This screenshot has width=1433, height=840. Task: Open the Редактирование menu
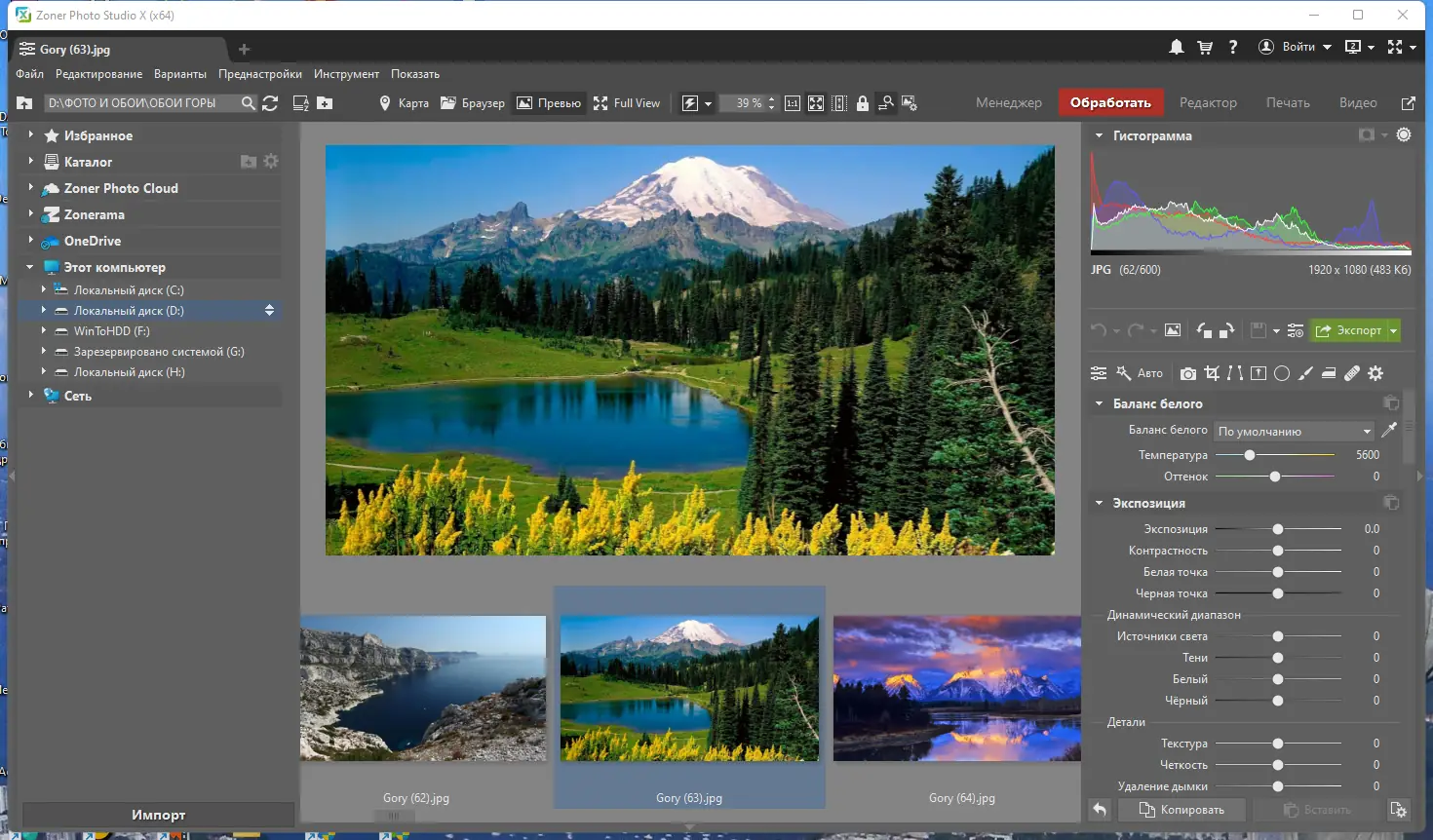tap(98, 74)
